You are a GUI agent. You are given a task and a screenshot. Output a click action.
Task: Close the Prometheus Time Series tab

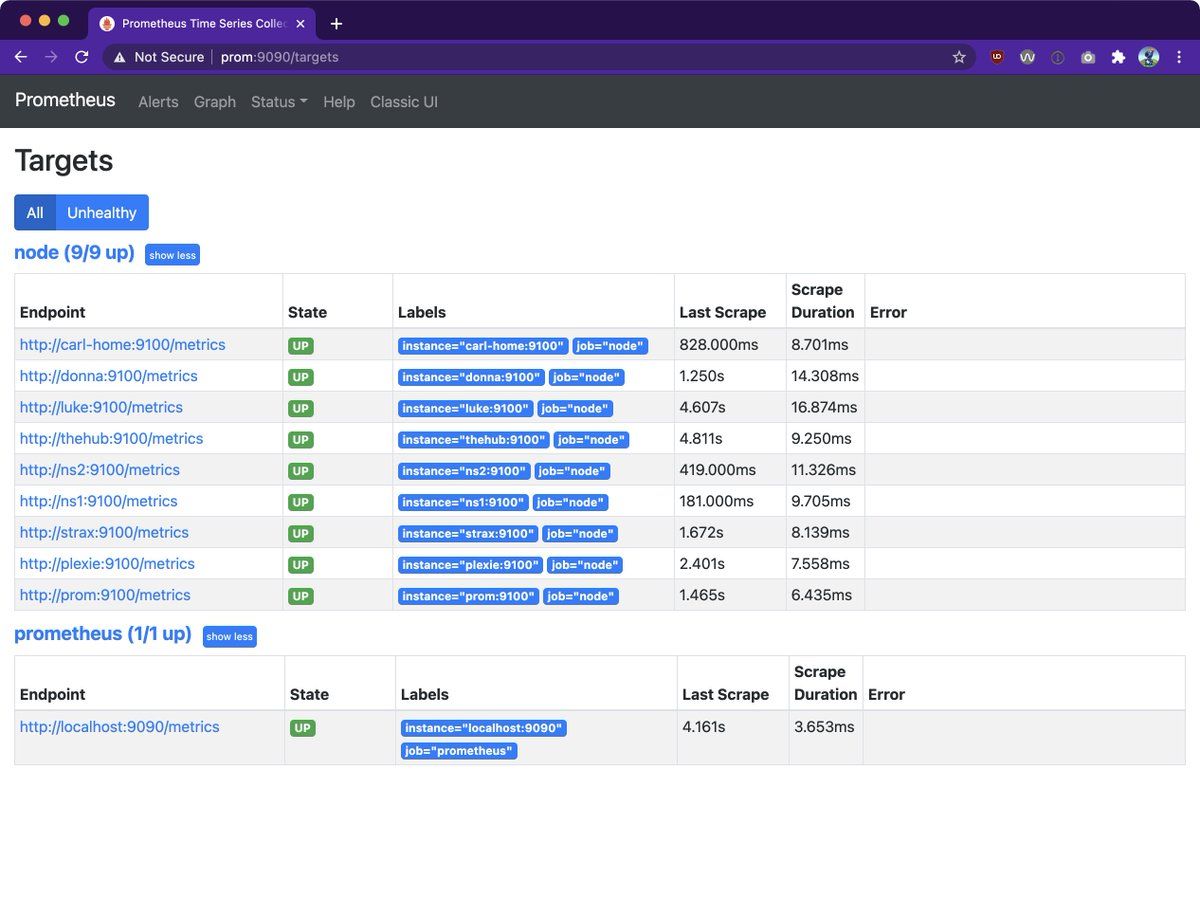pyautogui.click(x=300, y=23)
